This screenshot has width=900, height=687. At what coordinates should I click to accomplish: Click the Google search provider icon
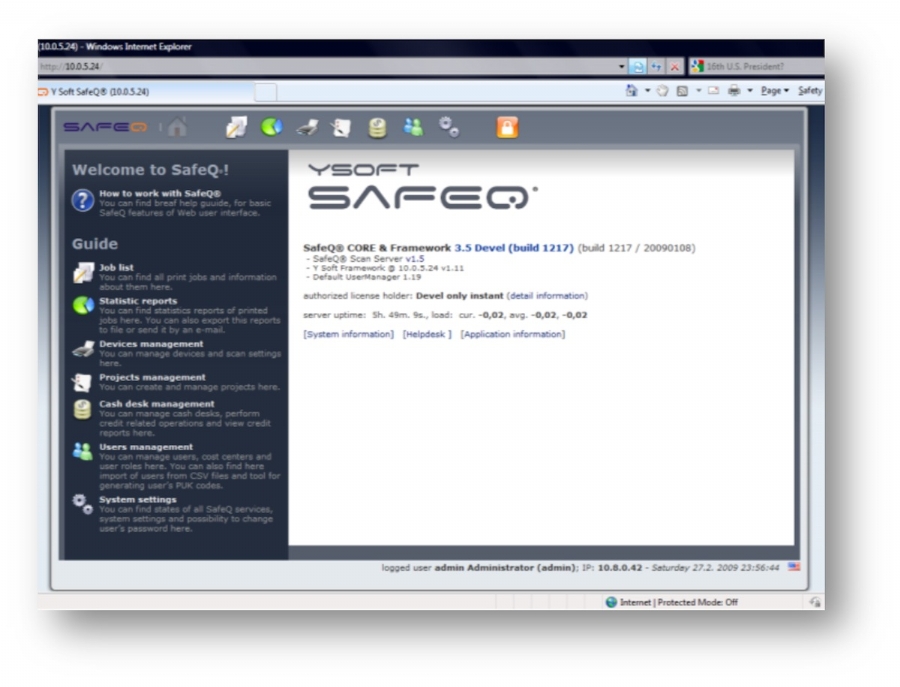[x=697, y=66]
